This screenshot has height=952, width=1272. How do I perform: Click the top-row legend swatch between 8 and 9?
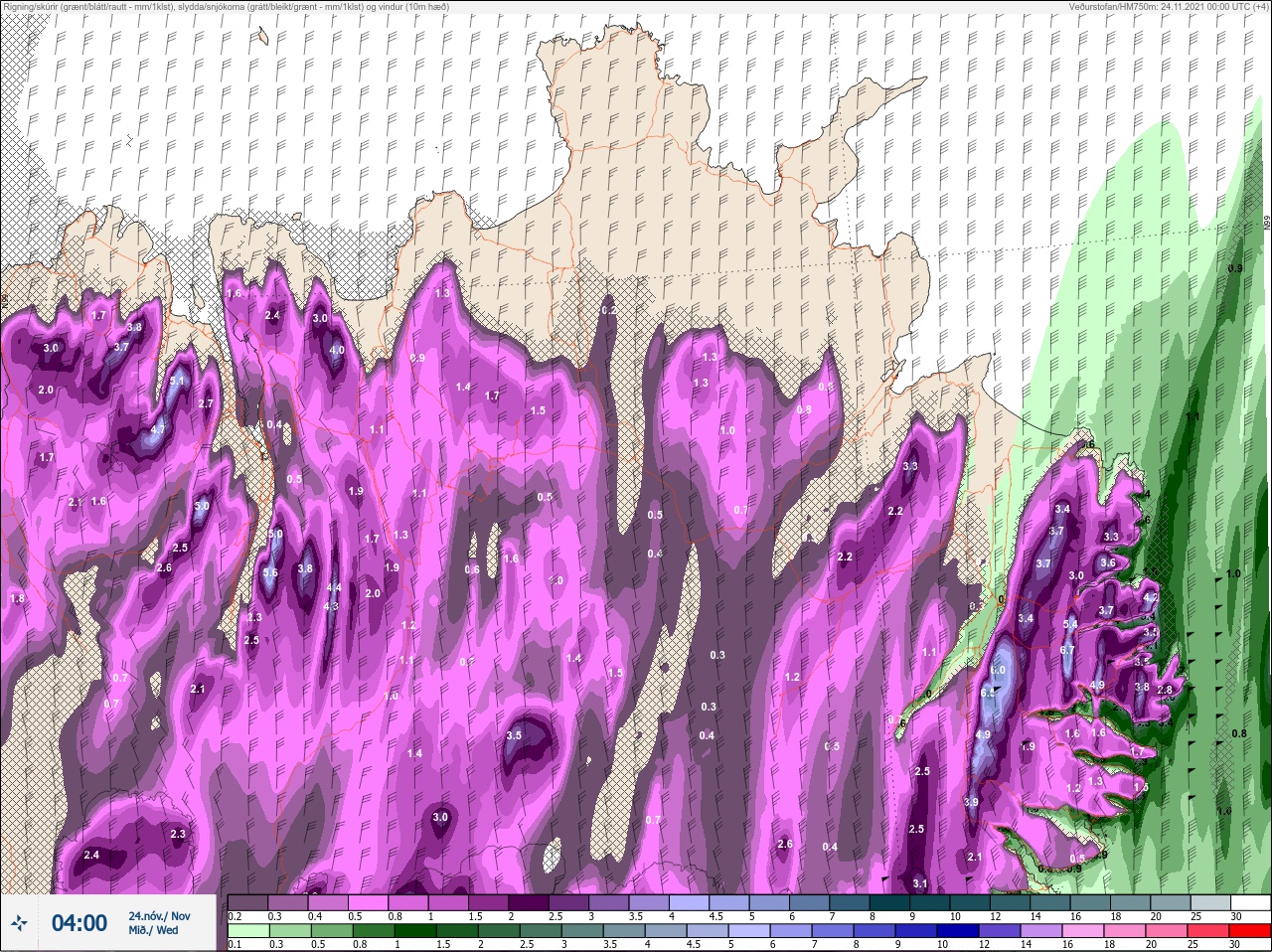click(x=891, y=903)
